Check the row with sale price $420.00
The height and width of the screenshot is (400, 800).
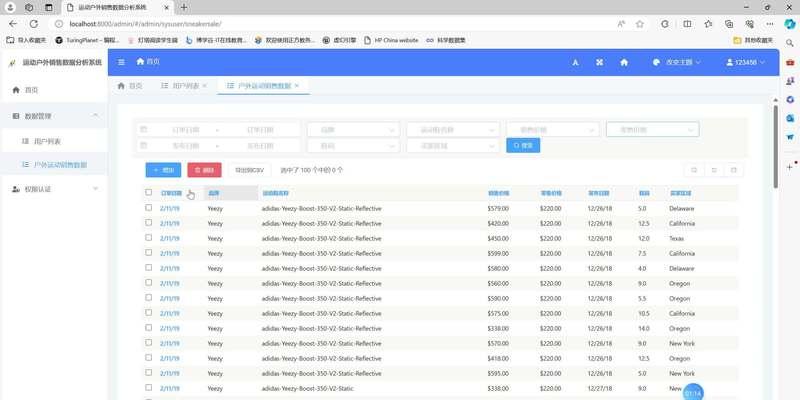point(148,222)
